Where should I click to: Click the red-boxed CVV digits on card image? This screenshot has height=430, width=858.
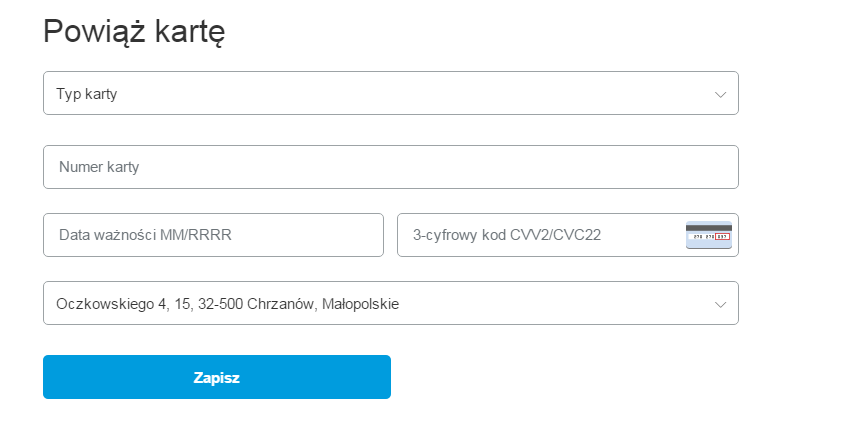pyautogui.click(x=722, y=237)
